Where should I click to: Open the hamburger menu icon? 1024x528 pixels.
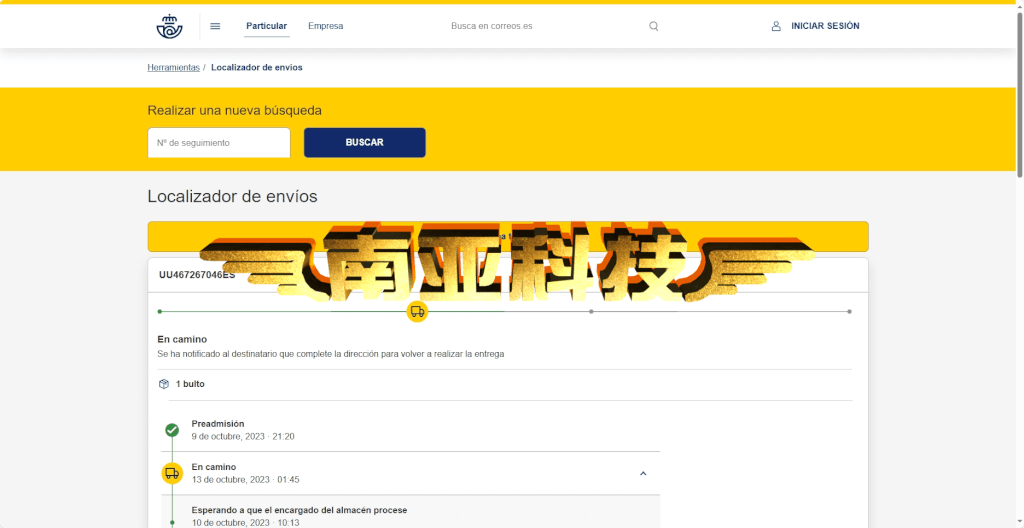215,26
